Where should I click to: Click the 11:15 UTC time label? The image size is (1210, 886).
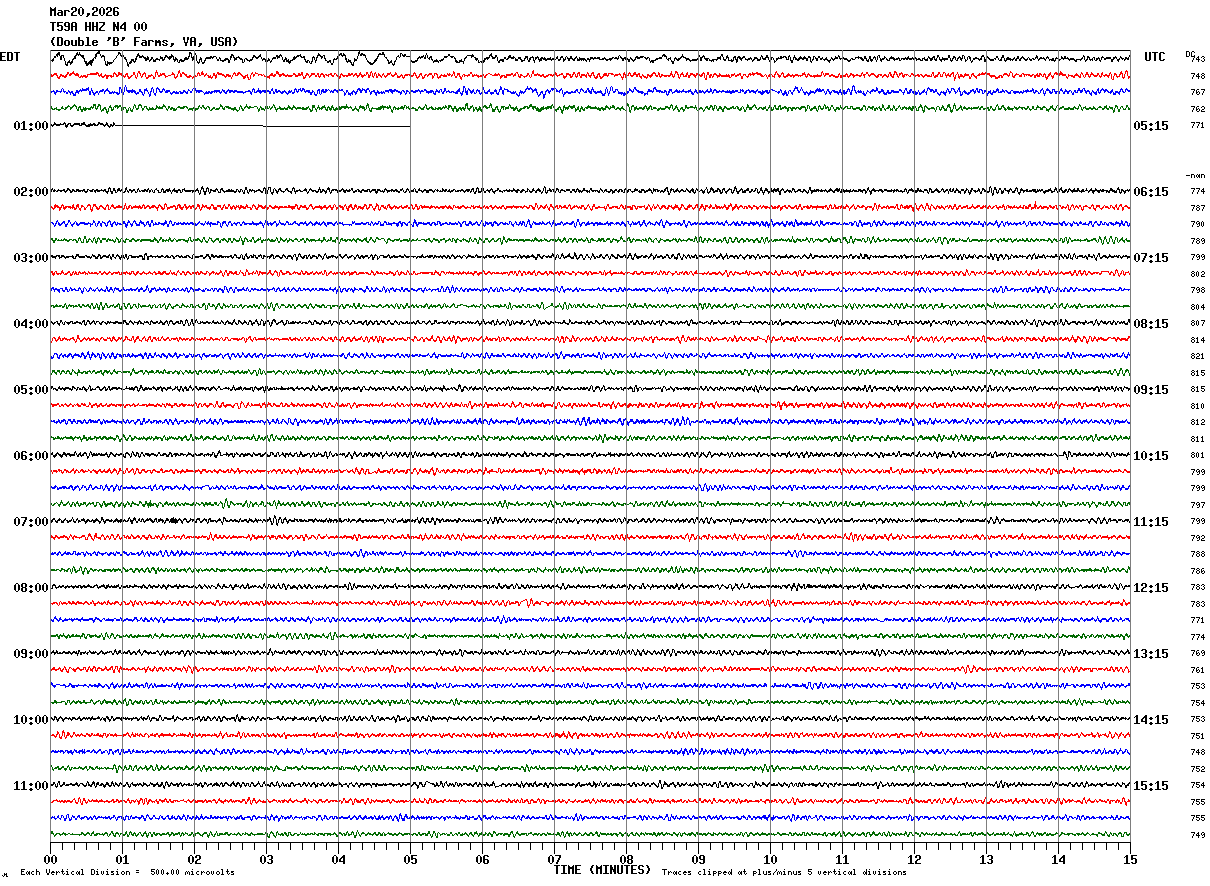point(1151,522)
